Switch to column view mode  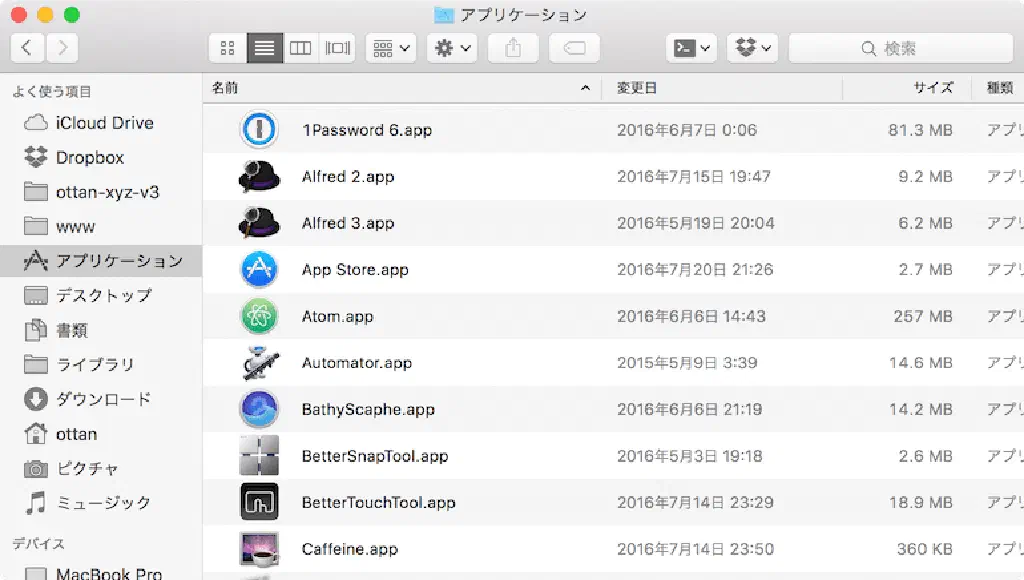[300, 48]
